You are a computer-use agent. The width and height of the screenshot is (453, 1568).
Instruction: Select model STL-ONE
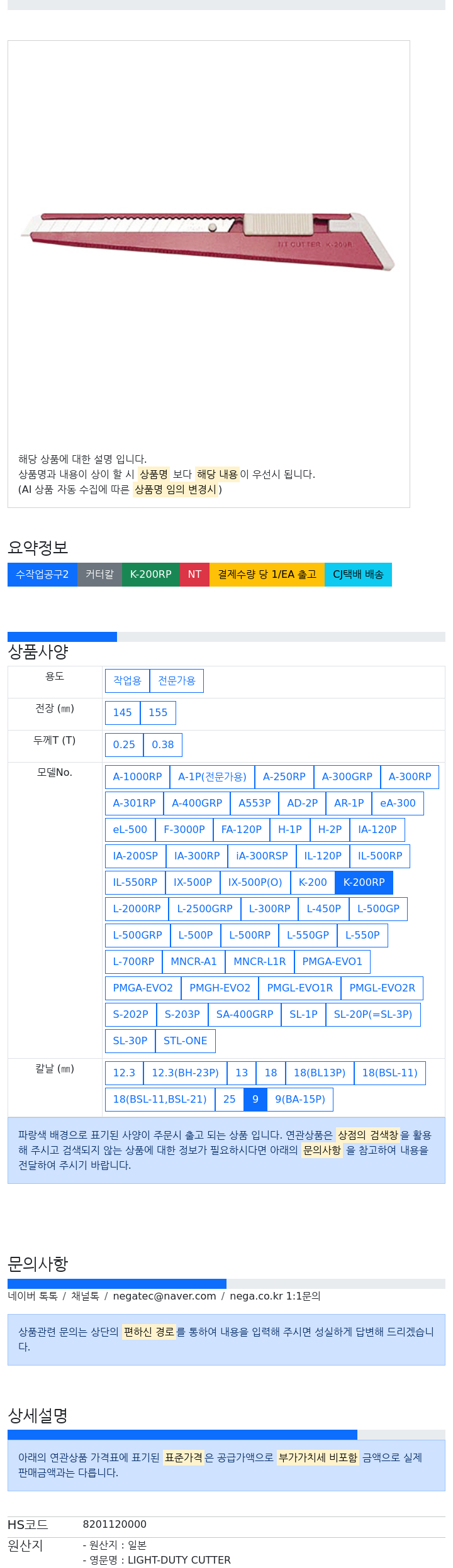[186, 1041]
